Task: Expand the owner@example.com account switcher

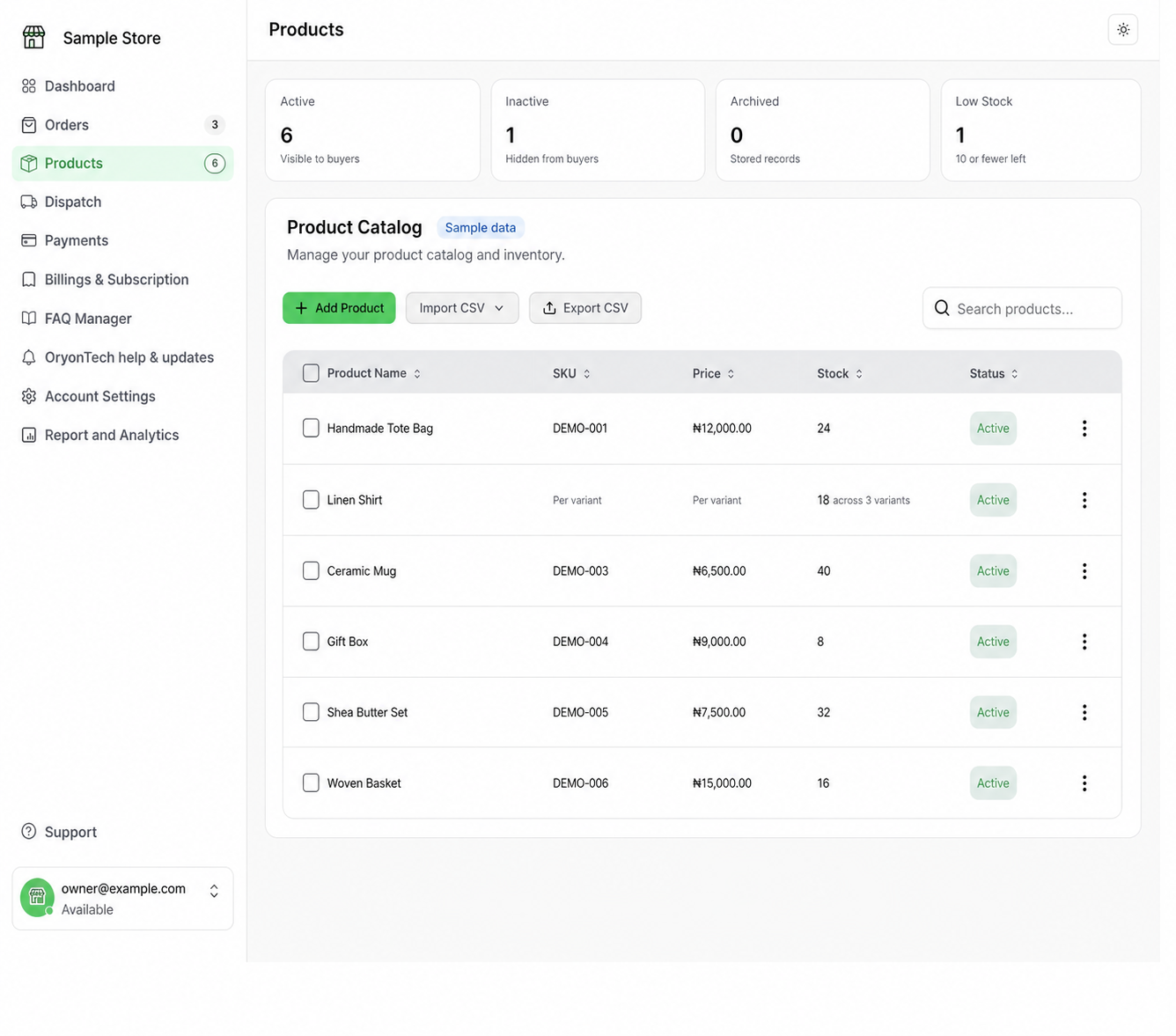Action: [x=214, y=892]
